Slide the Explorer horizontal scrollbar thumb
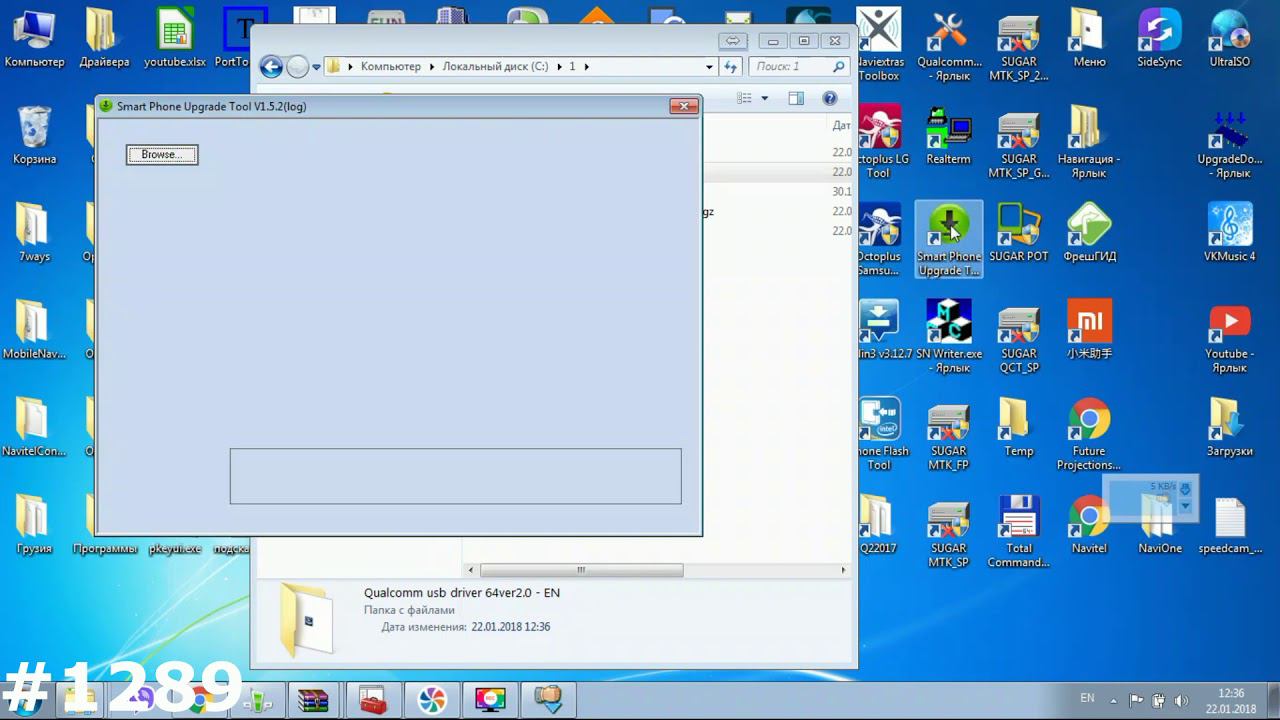1280x720 pixels. 581,570
